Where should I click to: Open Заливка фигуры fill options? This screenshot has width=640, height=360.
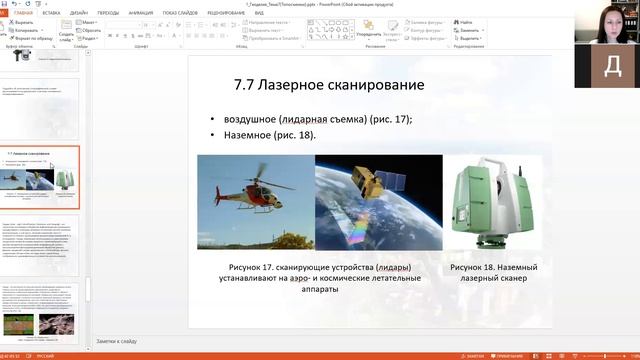(x=424, y=22)
